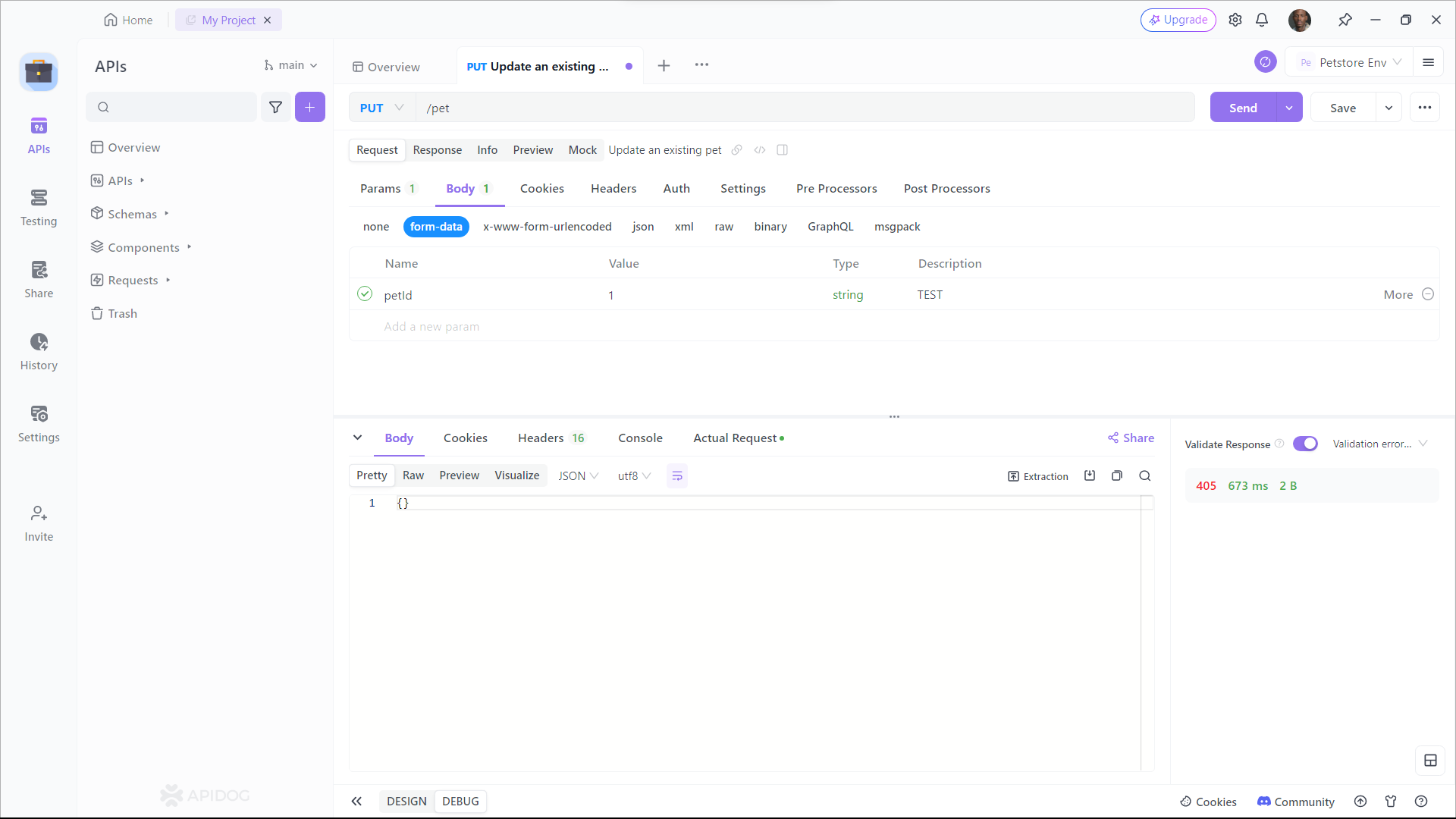Expand the Save button dropdown options

1389,107
